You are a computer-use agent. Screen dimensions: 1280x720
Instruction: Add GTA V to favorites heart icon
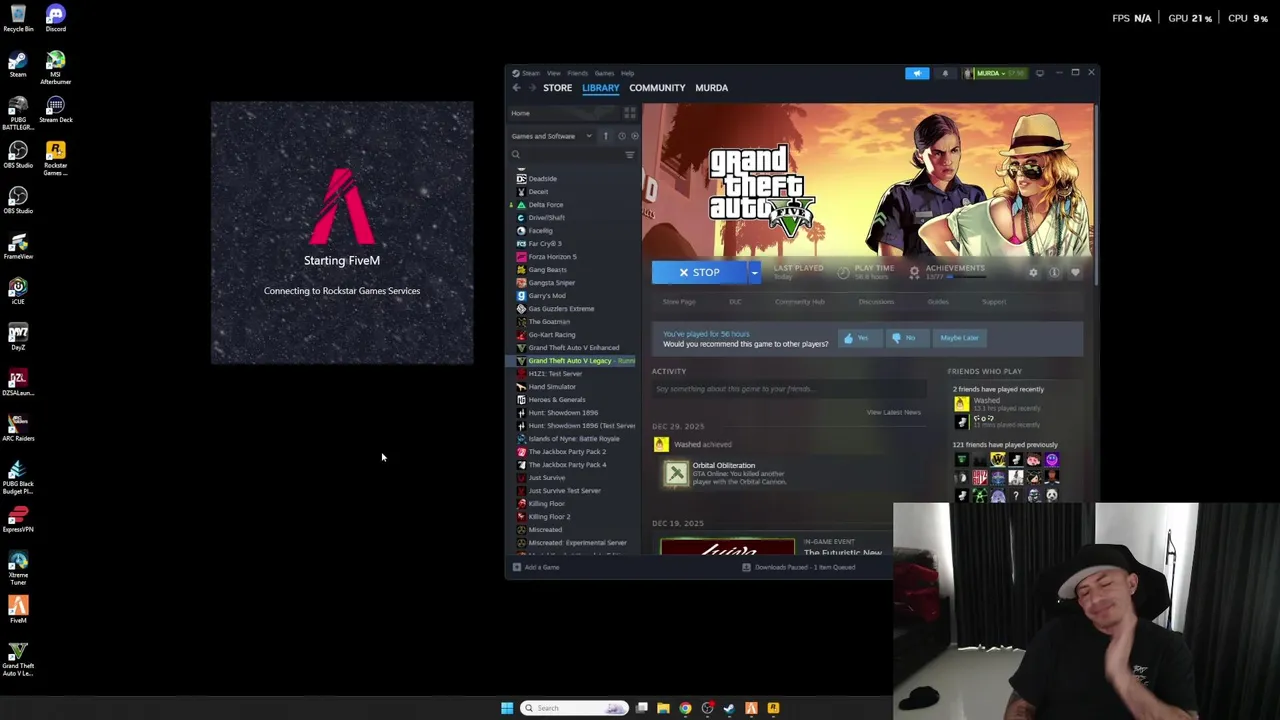(x=1075, y=272)
